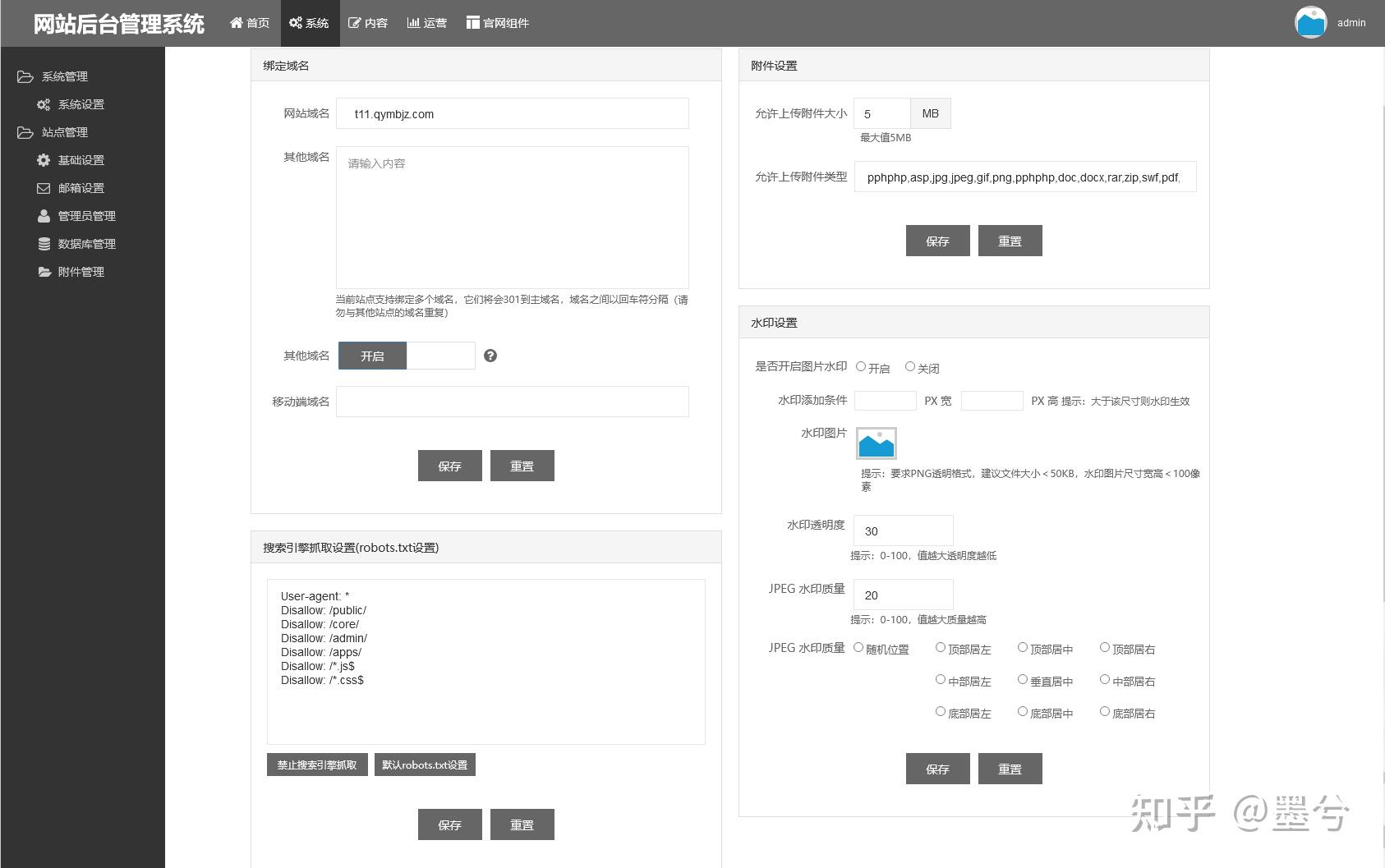Select 中部居右 watermark position
This screenshot has height=868, width=1385.
(1105, 680)
